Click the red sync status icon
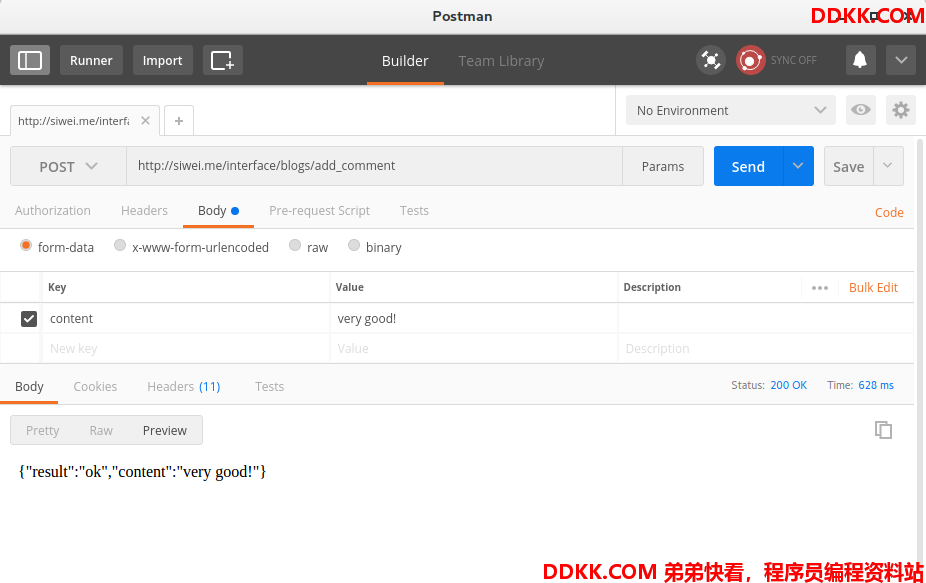The image size is (926, 583). click(x=750, y=60)
